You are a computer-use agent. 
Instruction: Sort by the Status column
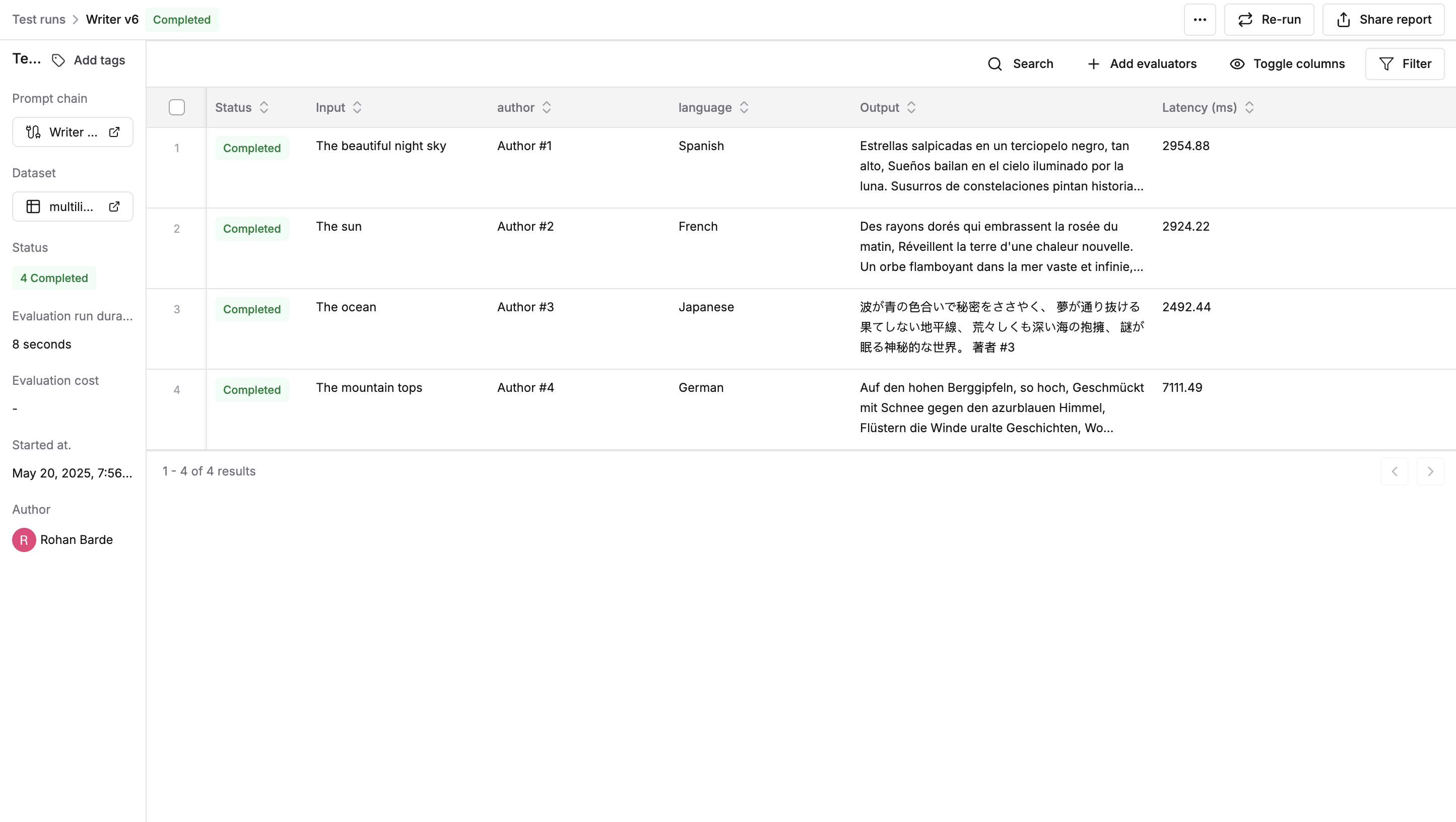263,107
